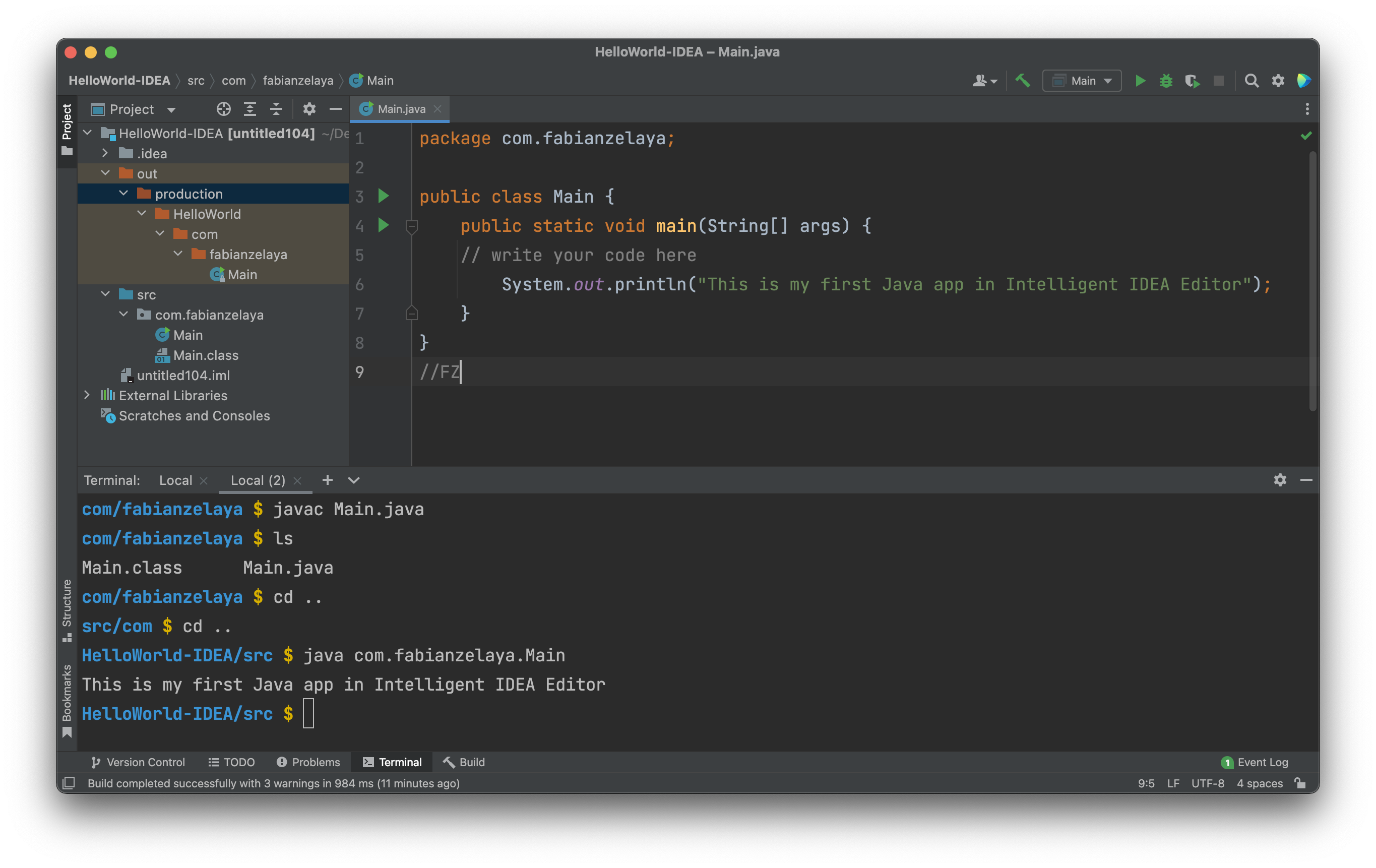Toggle fold marker beside main method

point(411,226)
